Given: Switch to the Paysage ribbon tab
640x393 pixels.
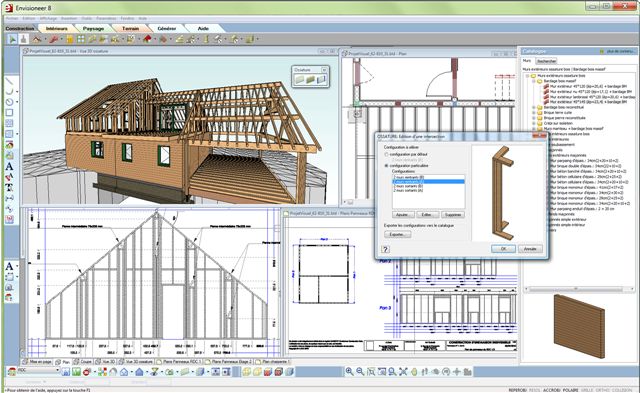Looking at the screenshot, I should [x=93, y=29].
